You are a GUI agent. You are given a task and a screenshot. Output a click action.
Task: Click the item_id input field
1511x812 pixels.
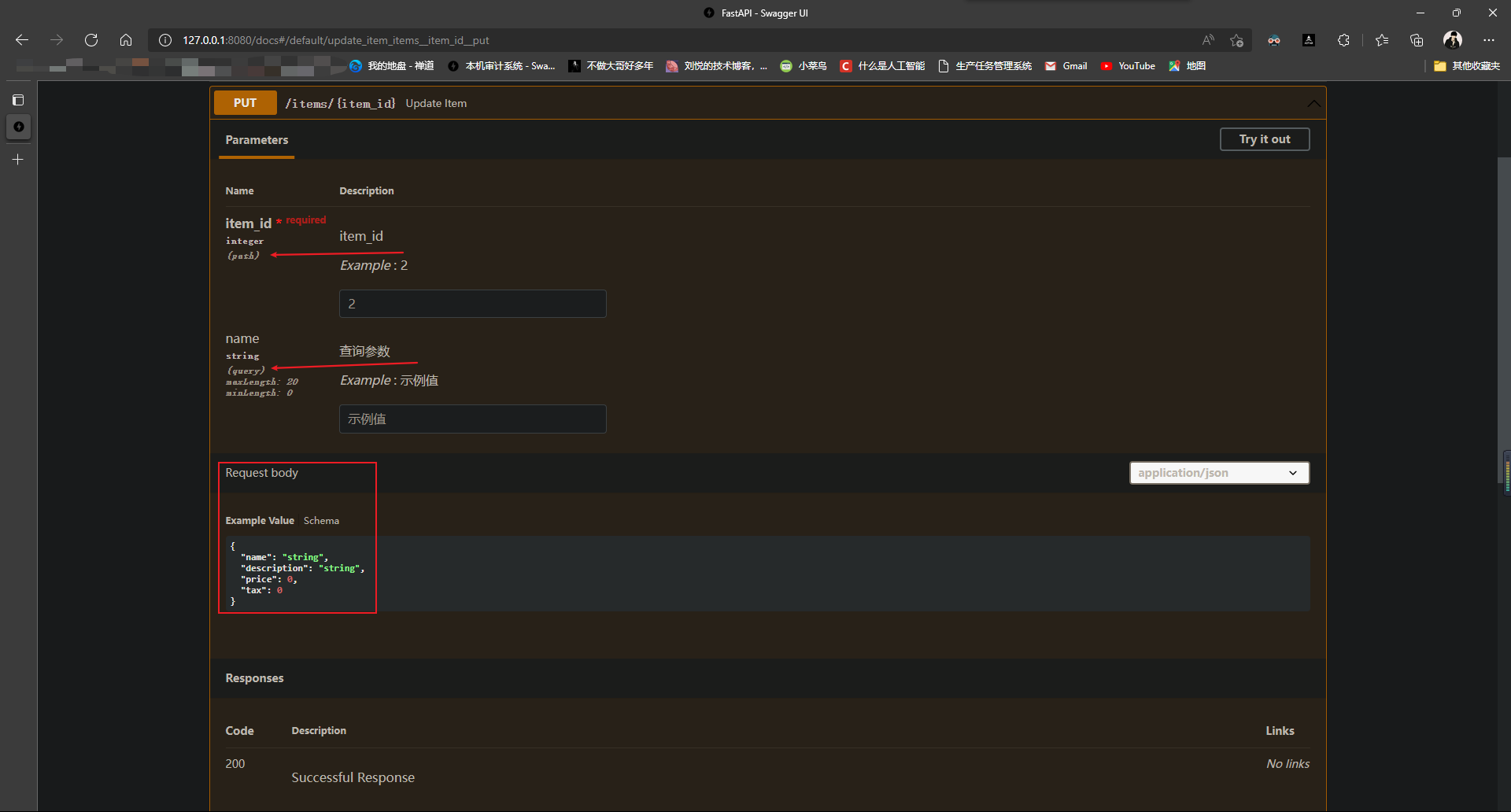tap(472, 304)
